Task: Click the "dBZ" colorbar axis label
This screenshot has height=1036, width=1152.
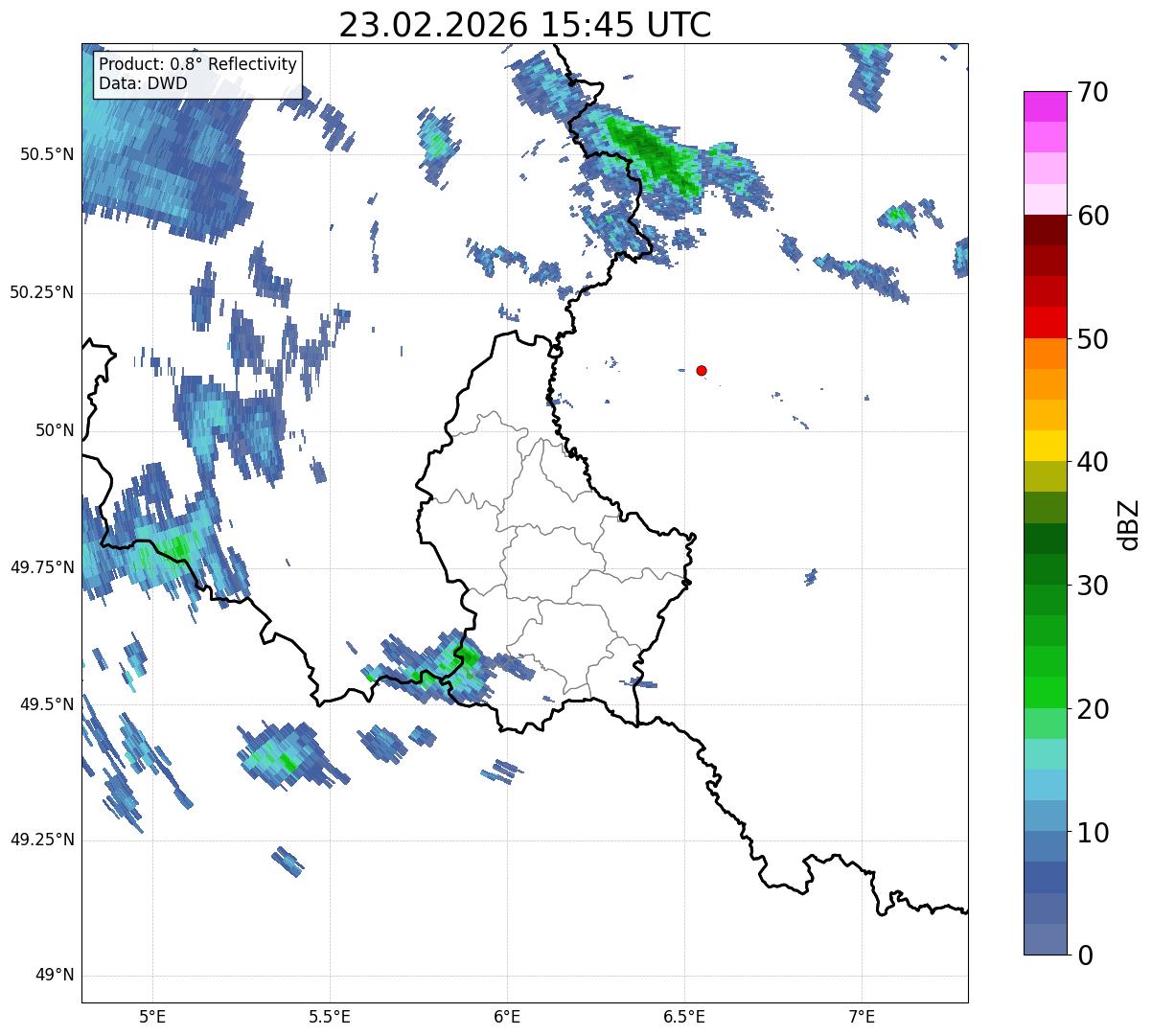Action: click(x=1129, y=524)
